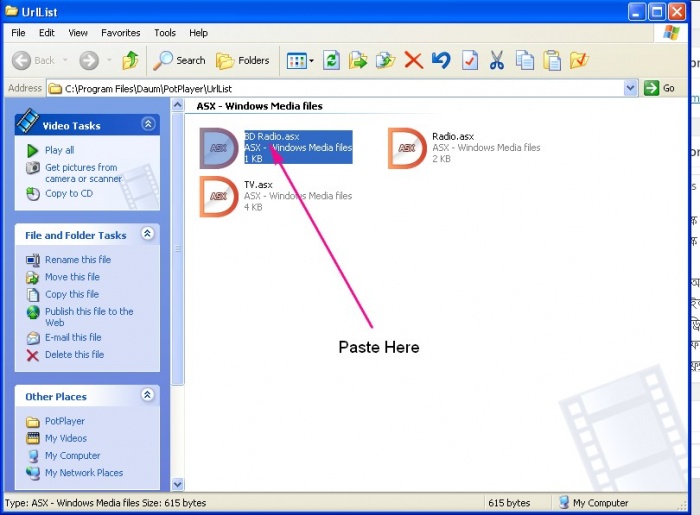Click the green Go button
Screen dimensions: 700x515
pyautogui.click(x=659, y=88)
